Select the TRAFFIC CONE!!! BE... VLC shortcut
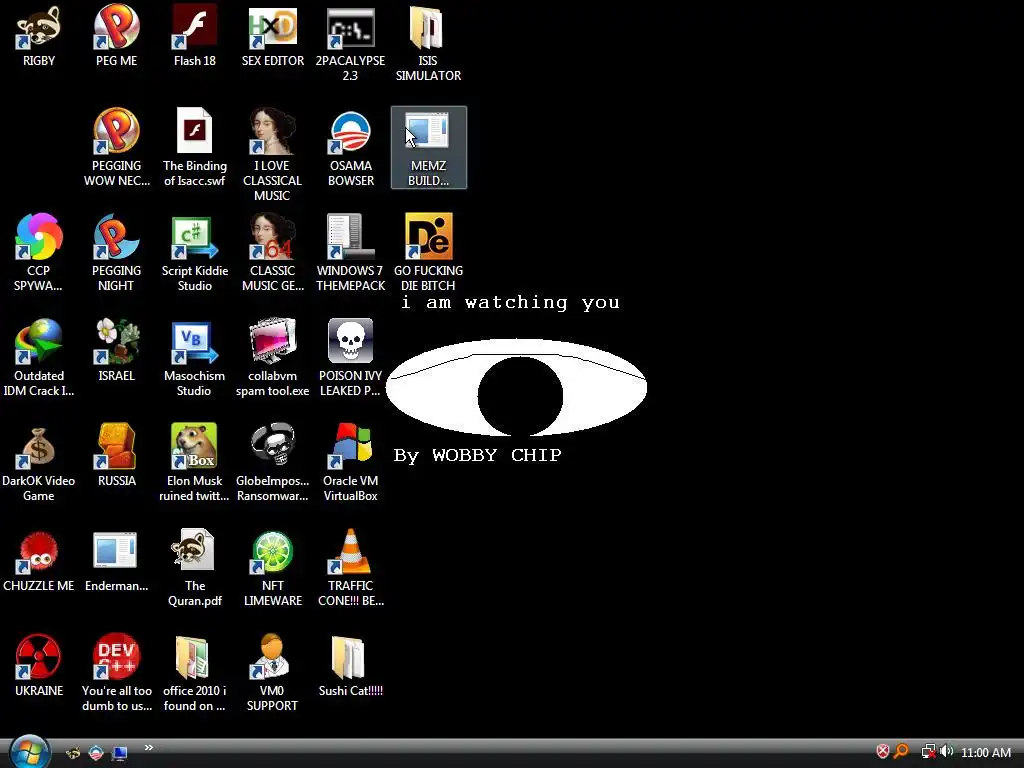1024x768 pixels. (x=350, y=568)
